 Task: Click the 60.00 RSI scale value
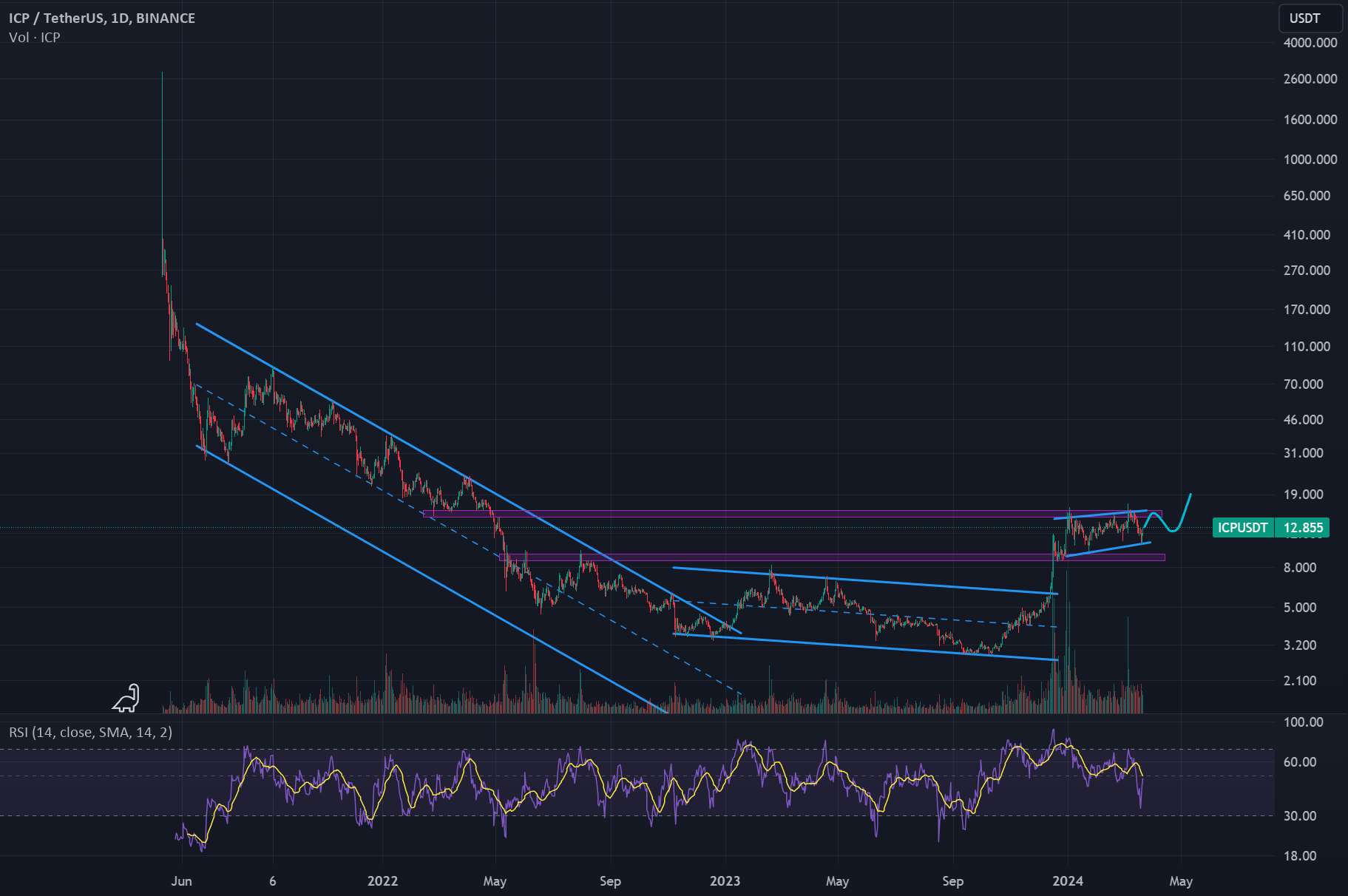pyautogui.click(x=1300, y=762)
